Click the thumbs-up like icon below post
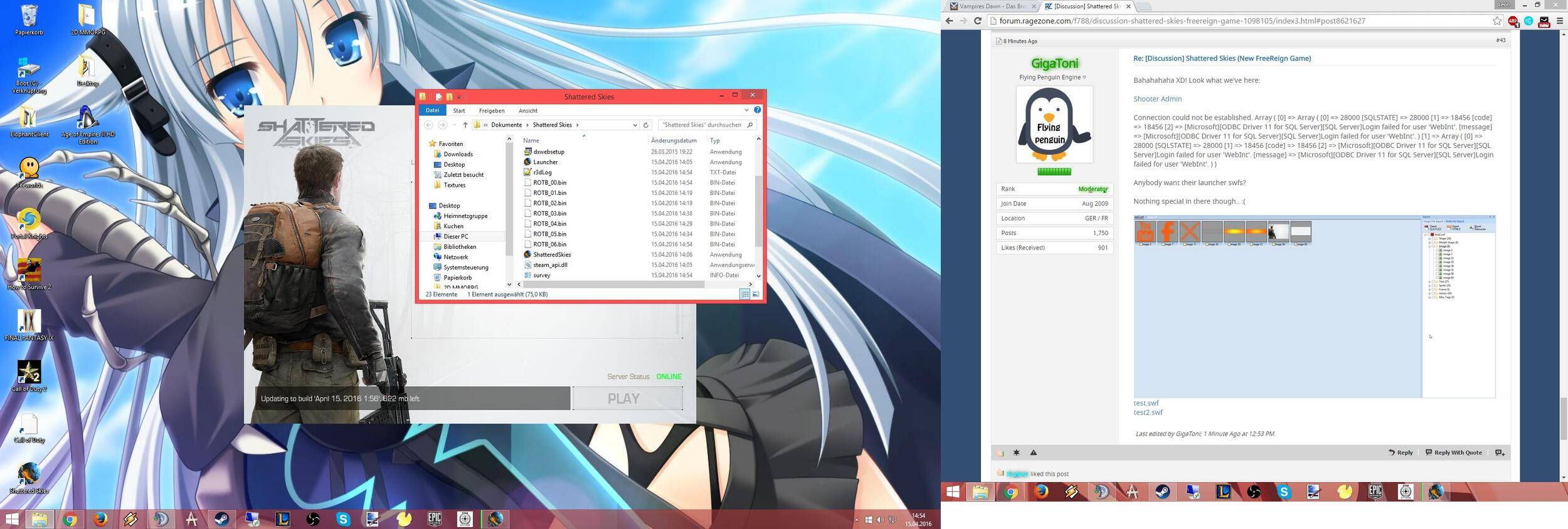This screenshot has height=529, width=1568. click(1000, 453)
